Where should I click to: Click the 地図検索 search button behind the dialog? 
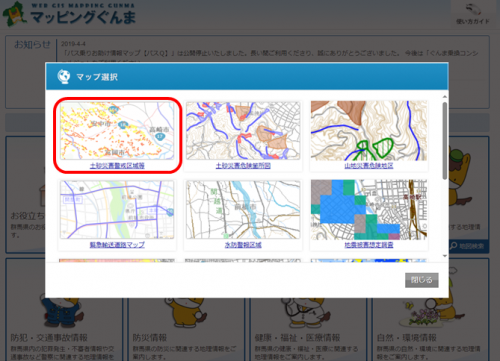point(468,246)
